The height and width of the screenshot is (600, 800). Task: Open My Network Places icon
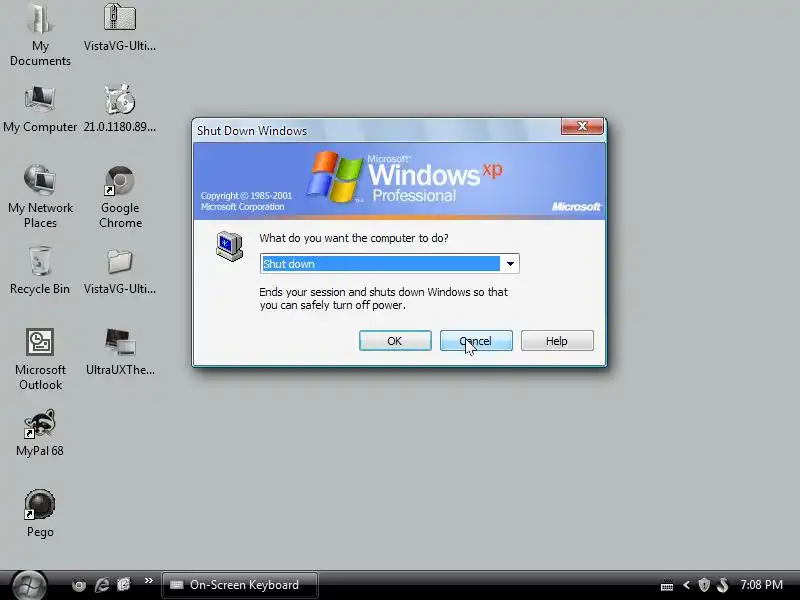pyautogui.click(x=40, y=196)
